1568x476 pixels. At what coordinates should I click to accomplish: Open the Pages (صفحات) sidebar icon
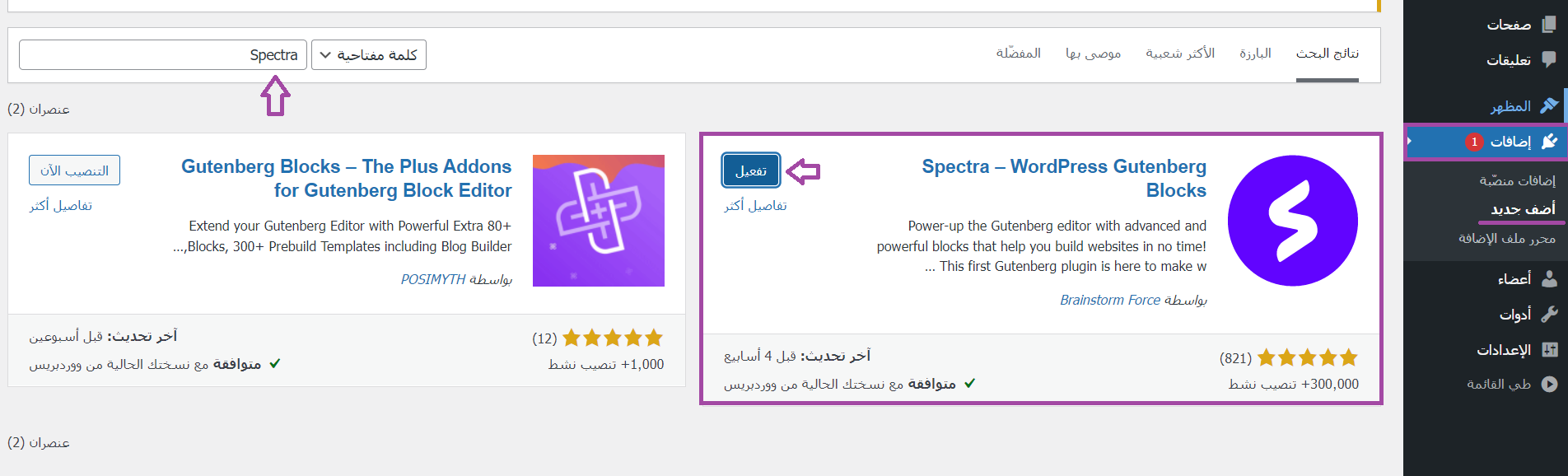(1549, 25)
